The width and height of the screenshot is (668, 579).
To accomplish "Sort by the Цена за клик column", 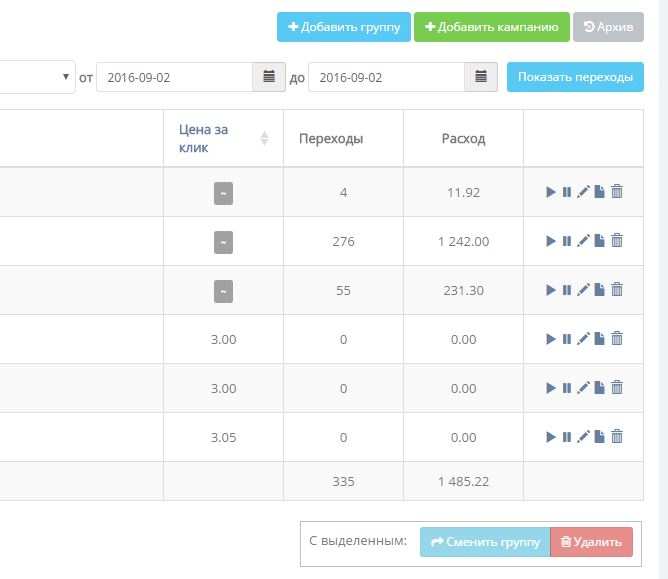I will pos(264,139).
